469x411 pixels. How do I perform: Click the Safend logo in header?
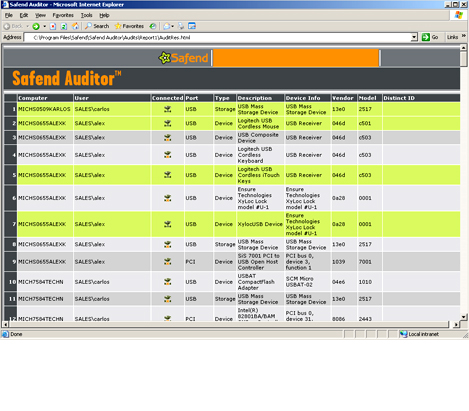(x=183, y=58)
